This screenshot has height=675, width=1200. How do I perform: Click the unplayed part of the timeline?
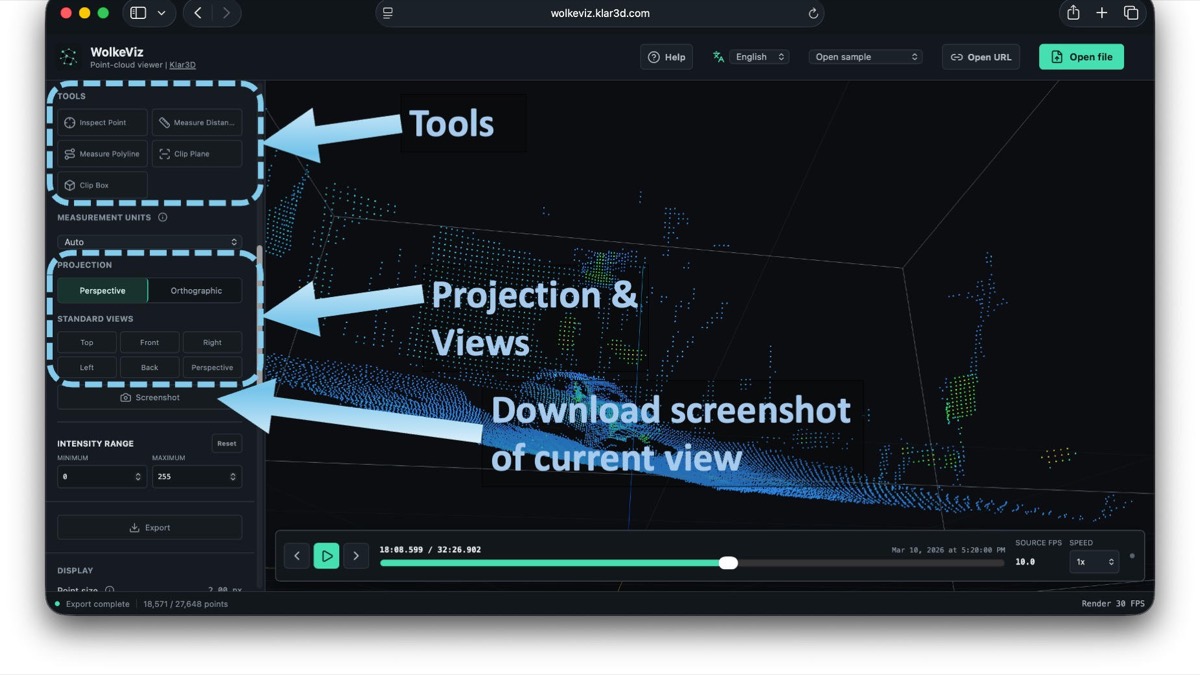click(871, 563)
